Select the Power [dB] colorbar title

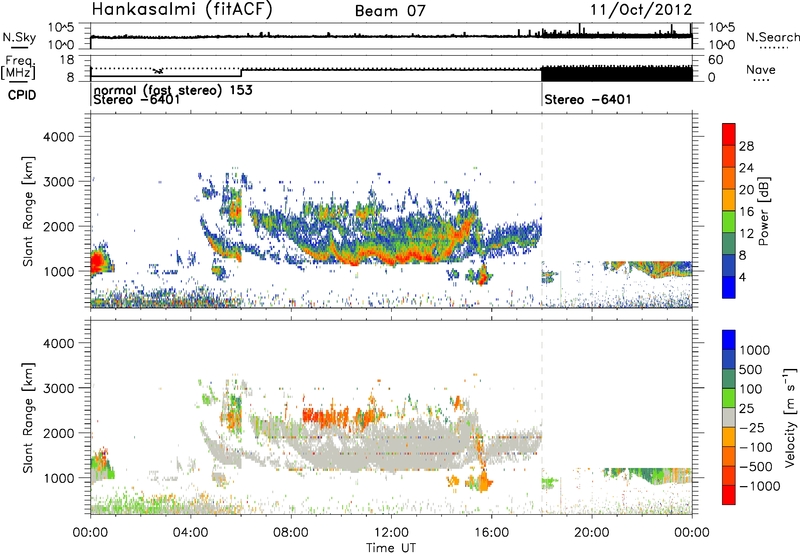tap(763, 211)
